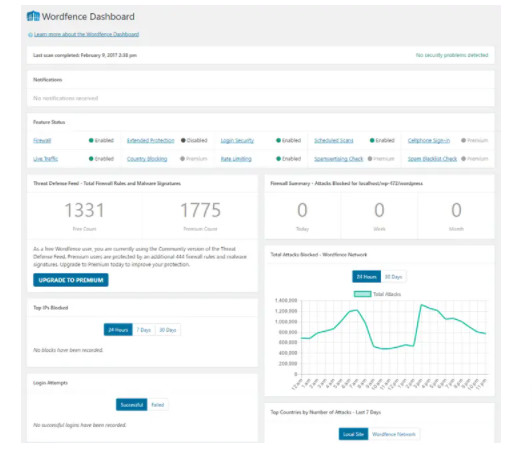Click the 1,400,000 axis label on chart
Screen dimensions: 532x457
[286, 300]
